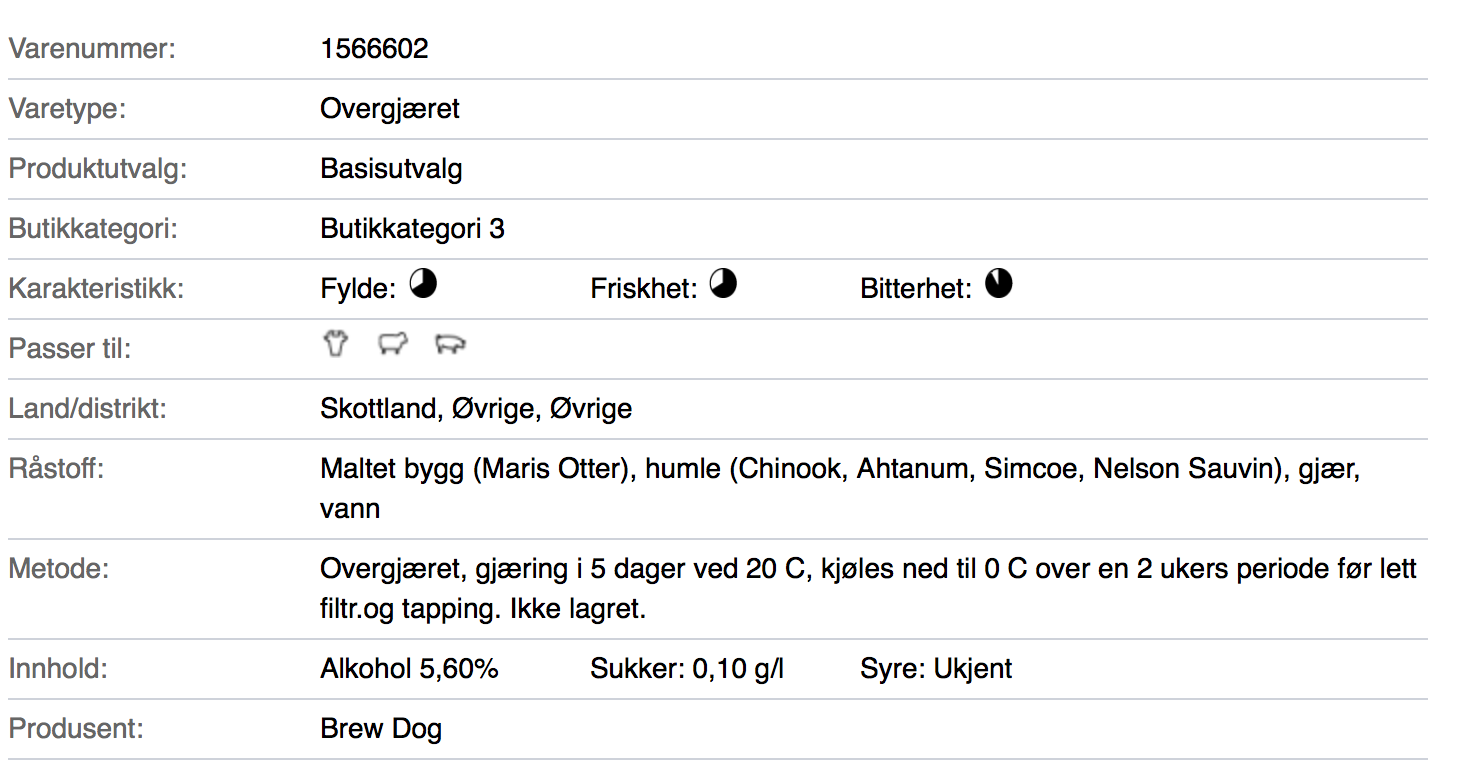Click the Sukker: 0,10 g/l value
The width and height of the screenshot is (1460, 762).
tap(687, 669)
